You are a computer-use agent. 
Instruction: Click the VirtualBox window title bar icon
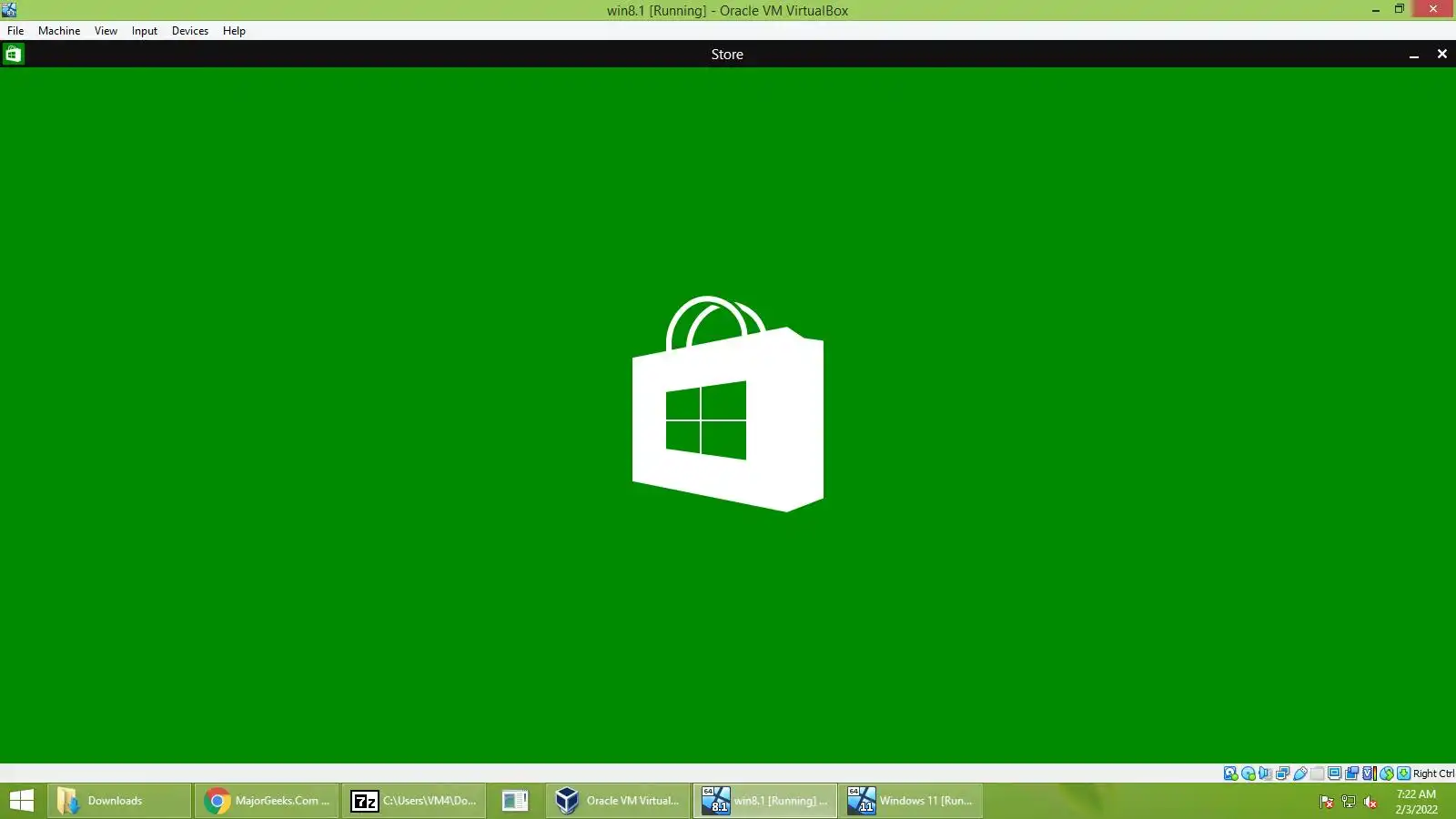(x=9, y=10)
